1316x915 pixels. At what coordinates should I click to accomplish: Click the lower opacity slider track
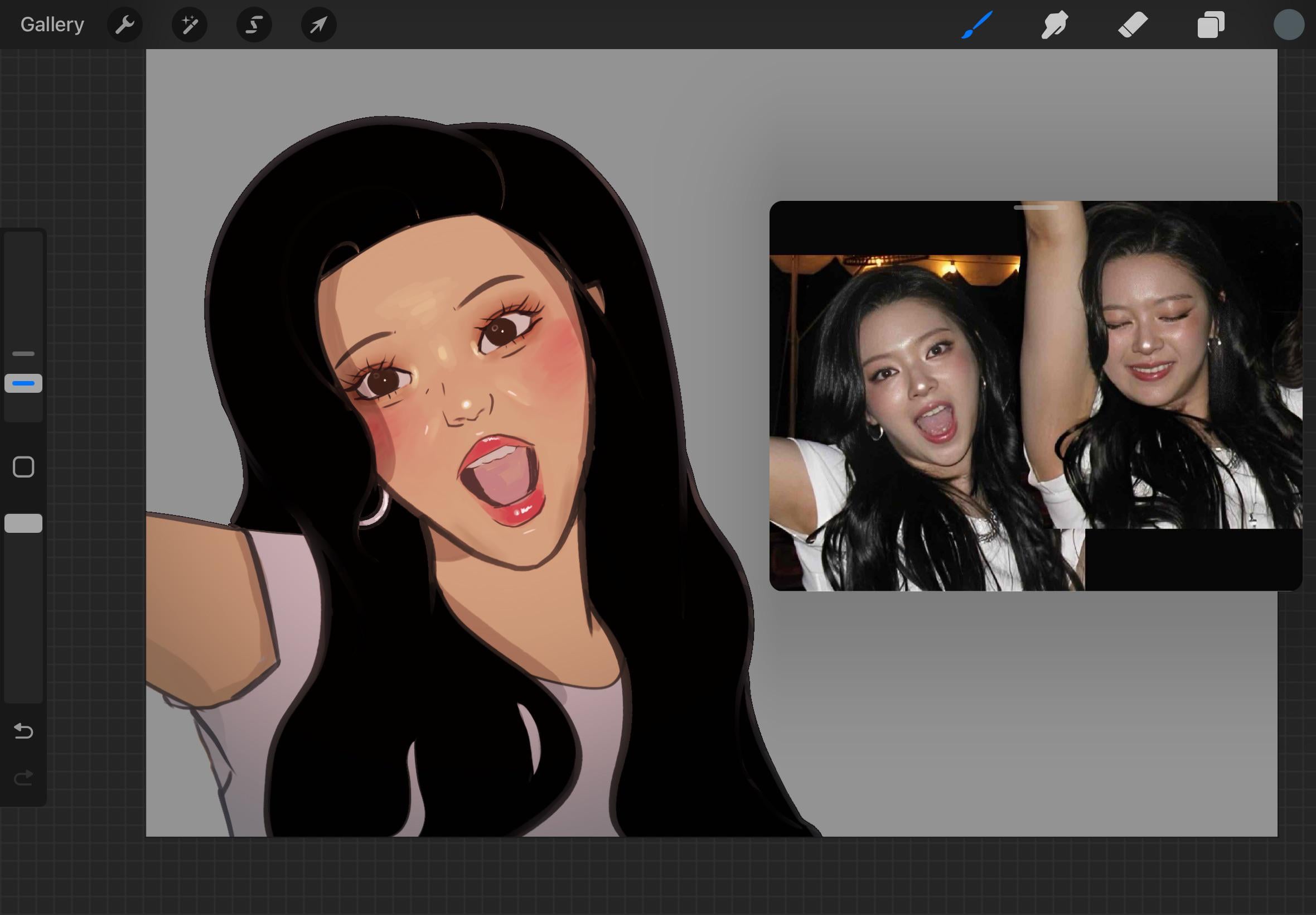pos(23,619)
